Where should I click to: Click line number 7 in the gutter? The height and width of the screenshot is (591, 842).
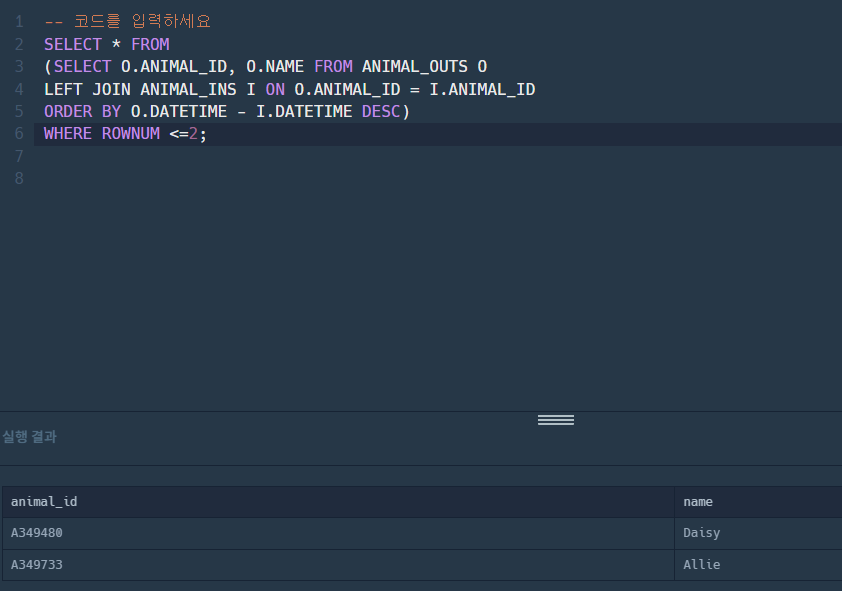pyautogui.click(x=19, y=156)
